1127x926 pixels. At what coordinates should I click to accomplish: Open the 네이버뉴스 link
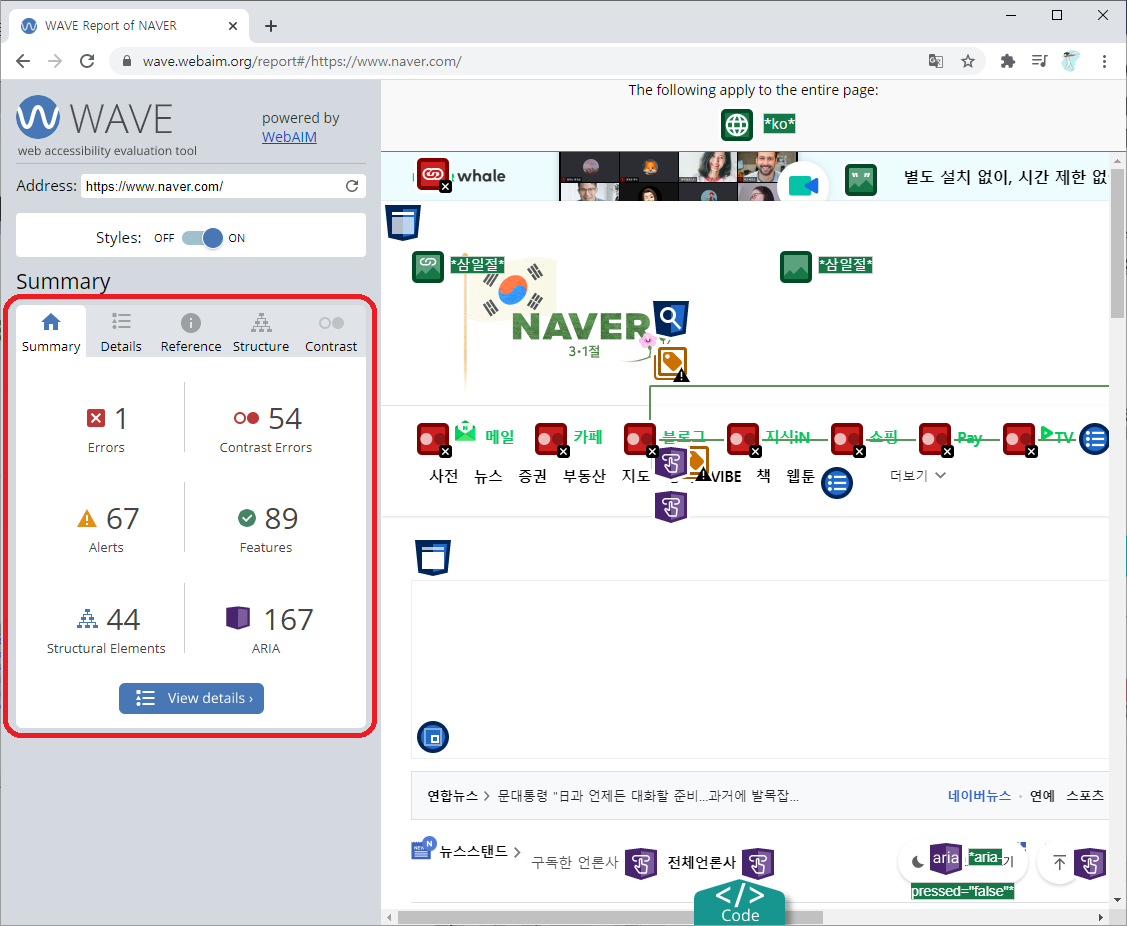(979, 795)
